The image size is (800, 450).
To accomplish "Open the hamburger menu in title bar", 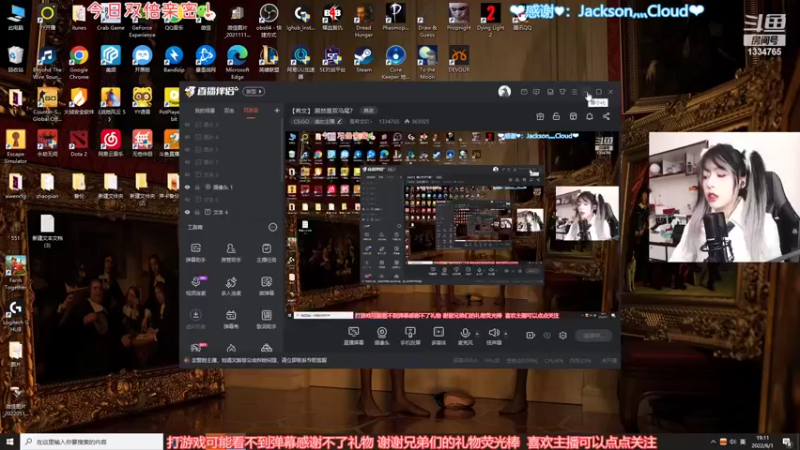I will 574,92.
